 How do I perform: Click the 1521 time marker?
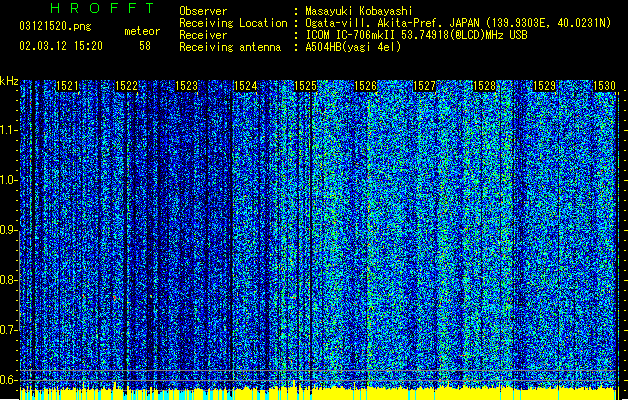click(x=67, y=86)
